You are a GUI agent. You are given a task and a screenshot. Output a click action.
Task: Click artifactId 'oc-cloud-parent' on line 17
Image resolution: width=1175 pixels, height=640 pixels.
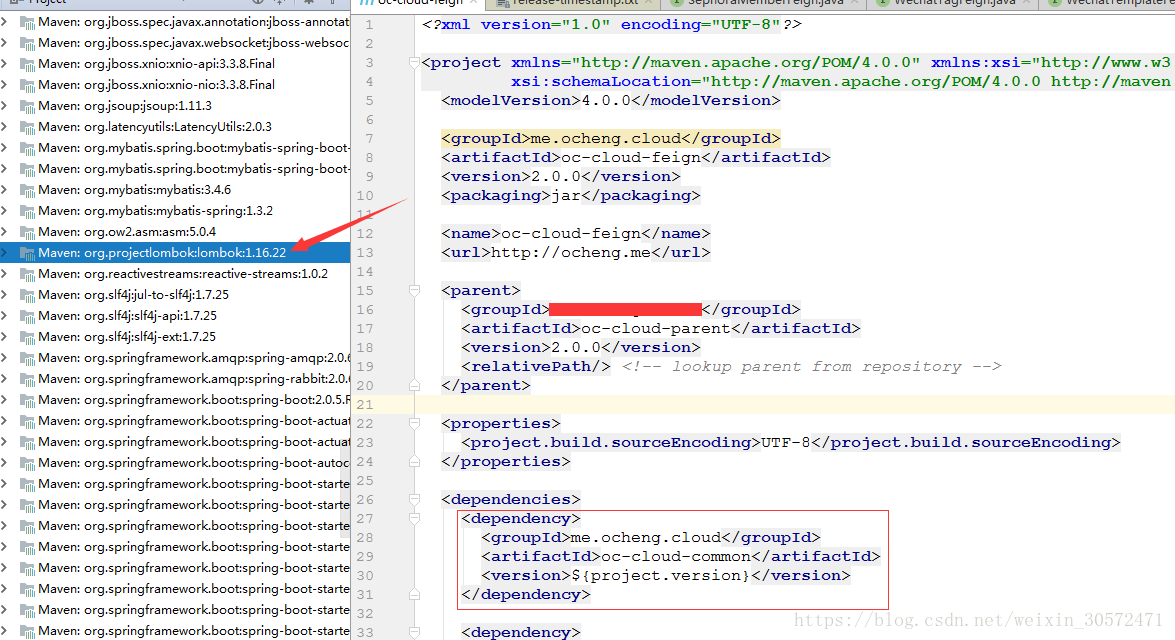[x=656, y=328]
